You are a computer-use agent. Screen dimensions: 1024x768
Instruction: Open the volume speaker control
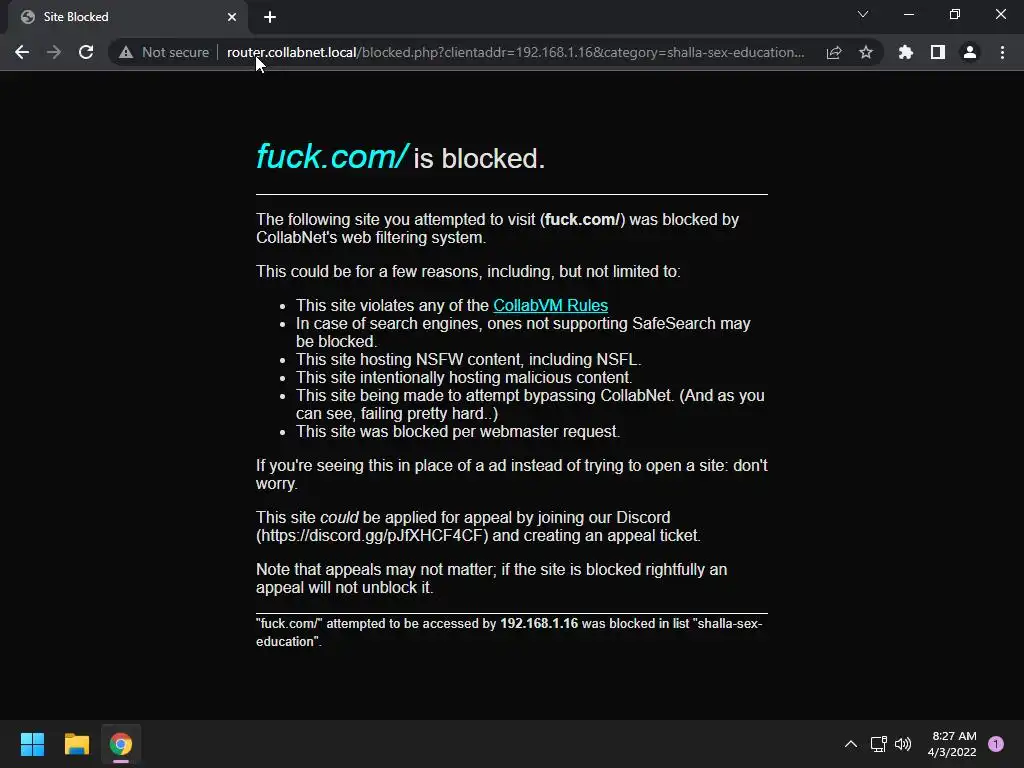(x=903, y=744)
